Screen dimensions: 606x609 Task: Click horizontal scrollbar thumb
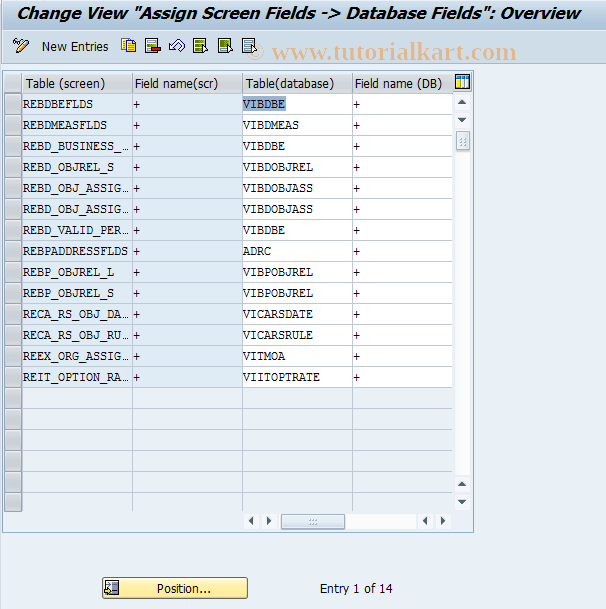tap(313, 521)
